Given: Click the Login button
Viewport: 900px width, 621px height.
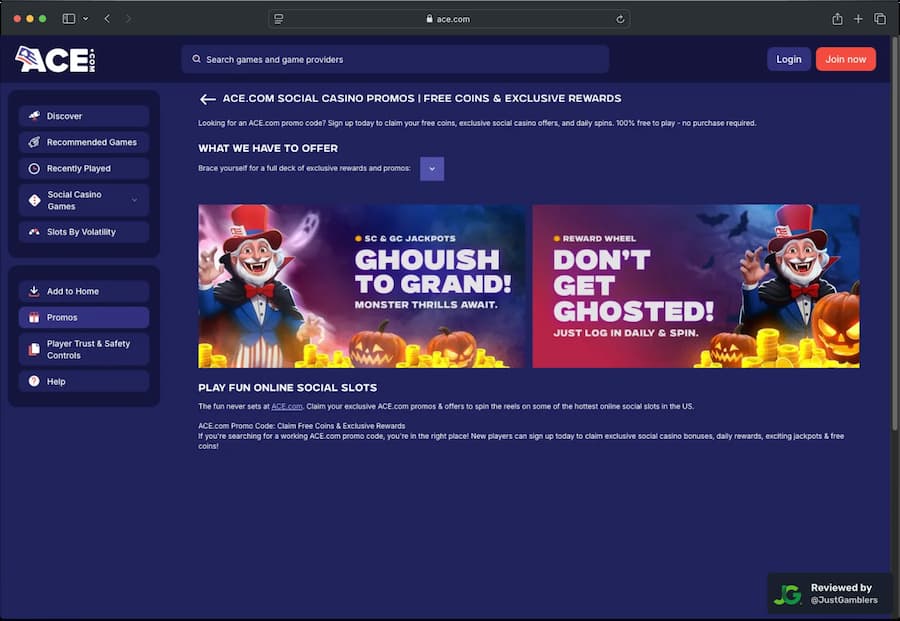Looking at the screenshot, I should [x=789, y=59].
